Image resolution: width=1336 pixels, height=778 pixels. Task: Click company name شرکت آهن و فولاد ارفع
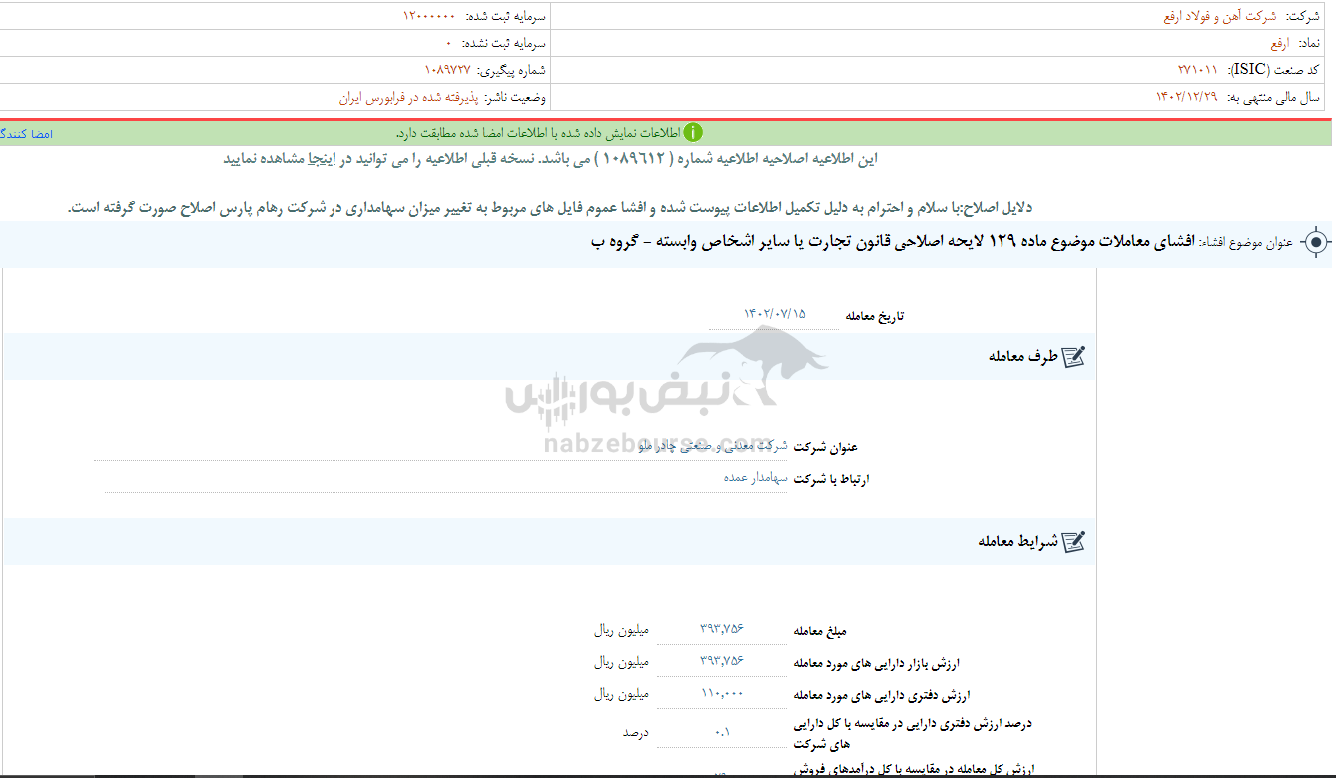(x=1219, y=16)
